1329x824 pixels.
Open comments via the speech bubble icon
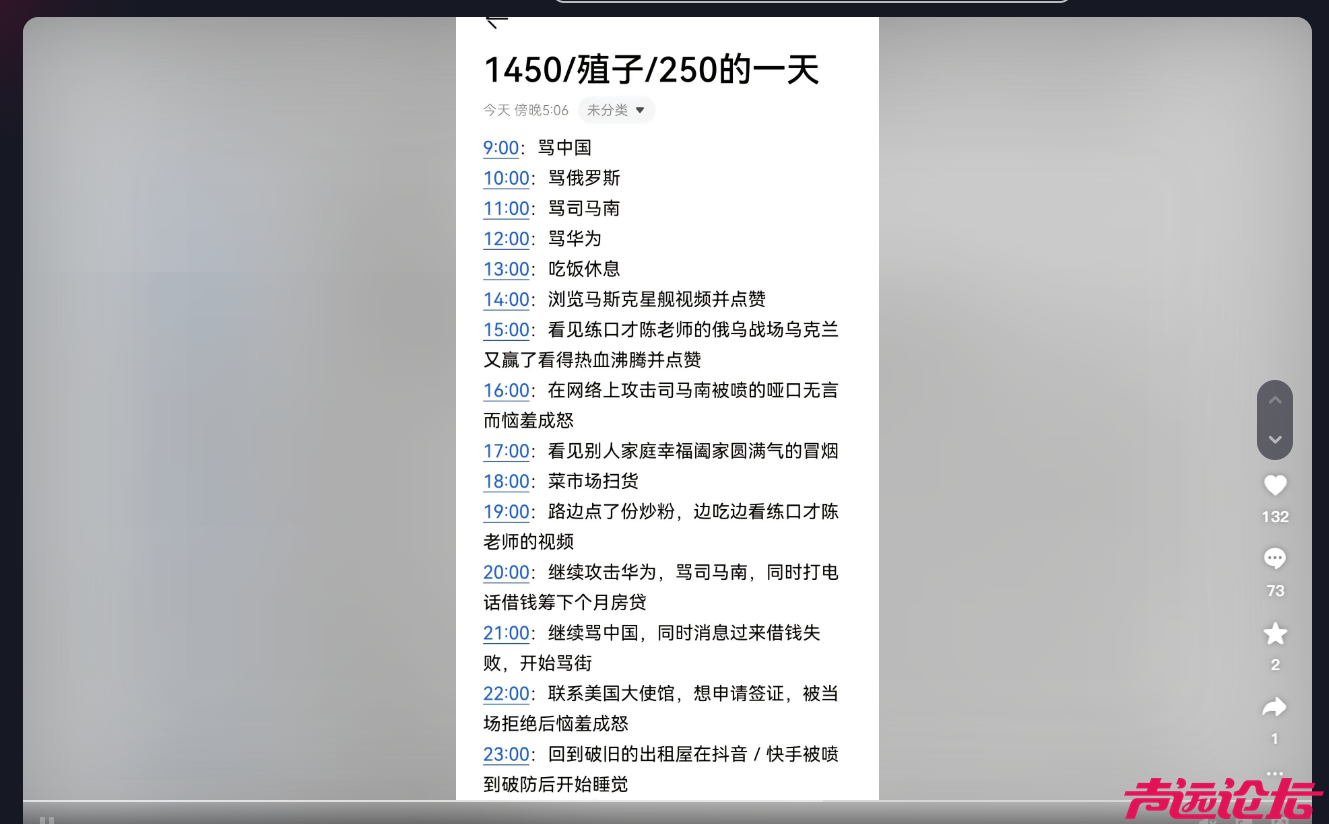coord(1275,559)
